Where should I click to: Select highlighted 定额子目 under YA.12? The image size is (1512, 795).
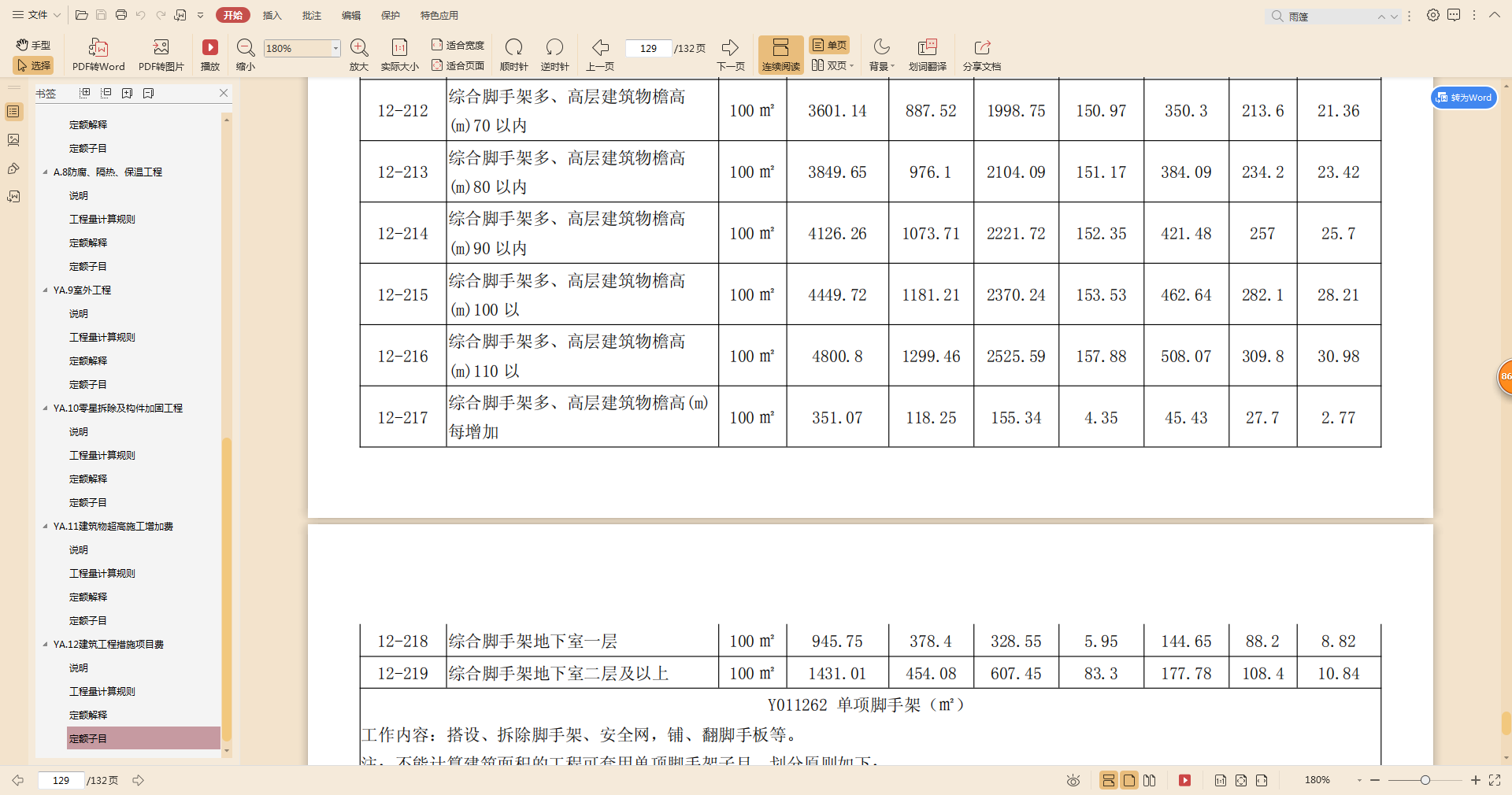[143, 738]
